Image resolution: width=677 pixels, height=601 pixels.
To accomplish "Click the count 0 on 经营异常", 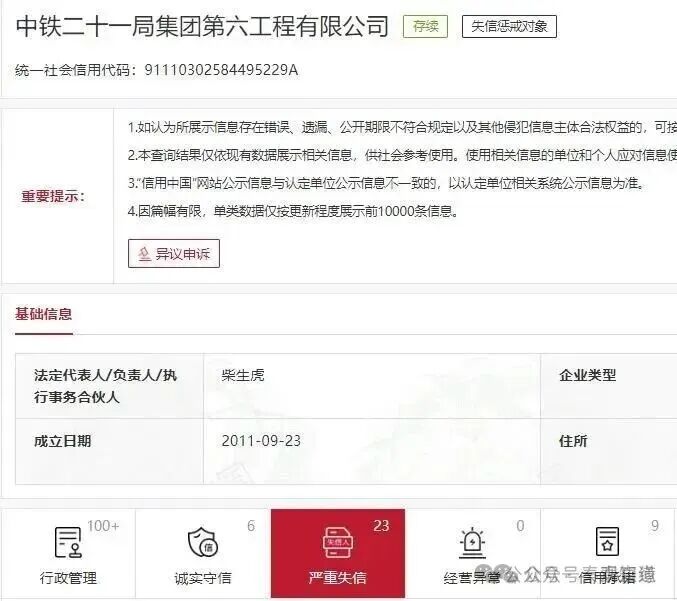I will [x=520, y=525].
